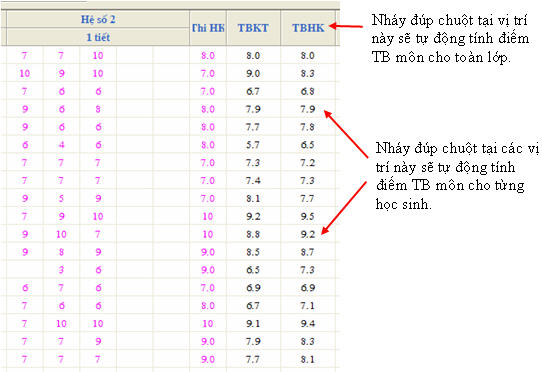Click TBHK cell showing 9.2

pos(307,234)
